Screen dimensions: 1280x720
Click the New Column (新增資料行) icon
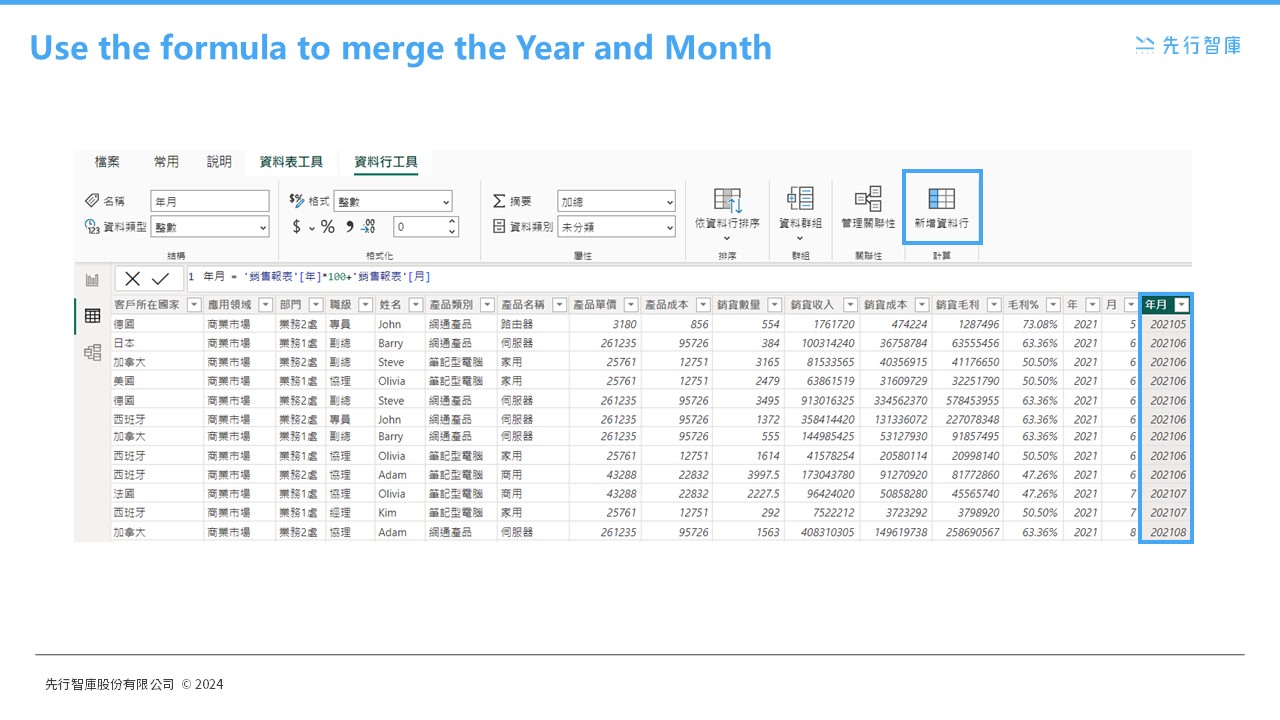pyautogui.click(x=941, y=199)
